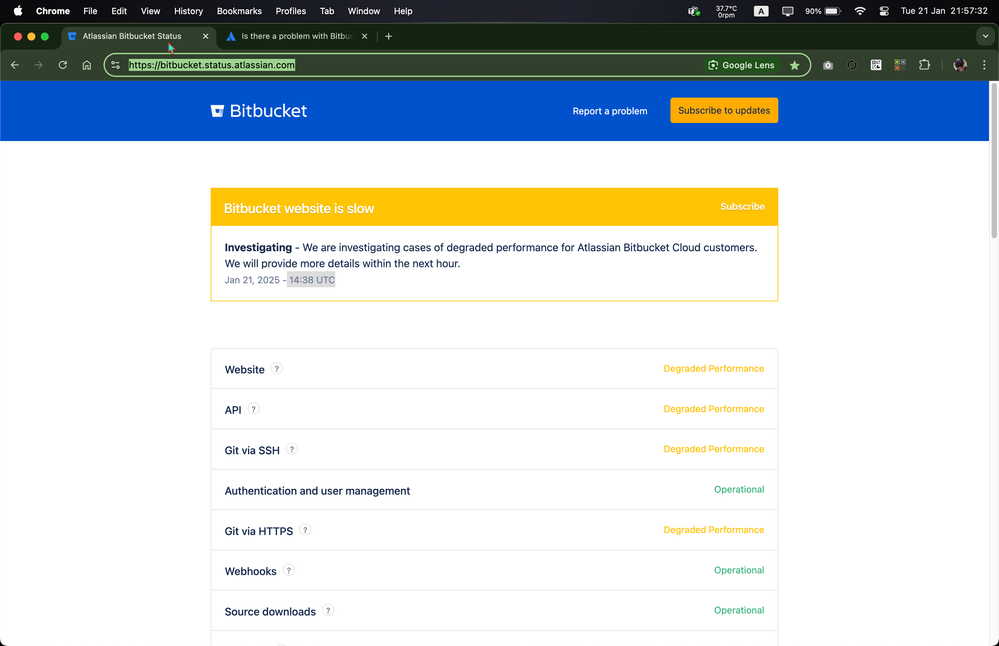Click the page vertical scrollbar

(993, 161)
